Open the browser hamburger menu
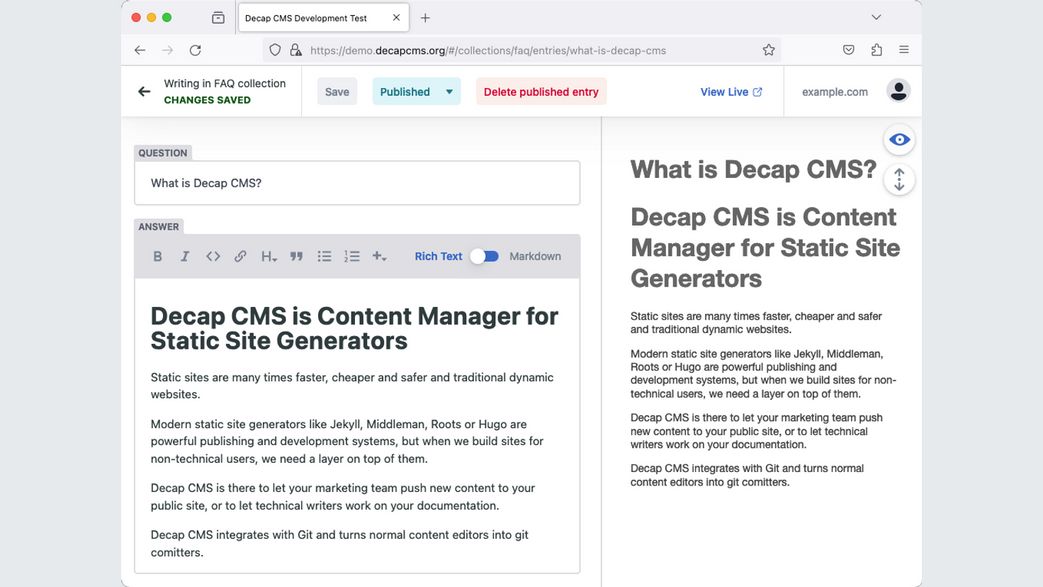Screen dimensions: 1043x587 [904, 50]
